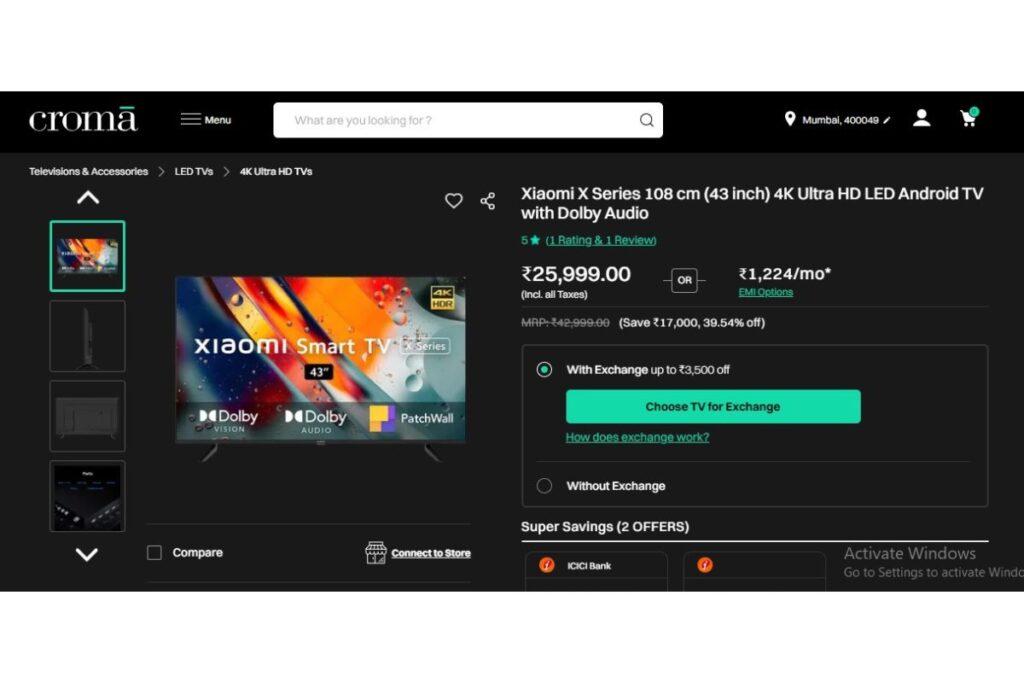
Task: Focus the 'What are you looking for ?' search box
Action: coord(468,120)
